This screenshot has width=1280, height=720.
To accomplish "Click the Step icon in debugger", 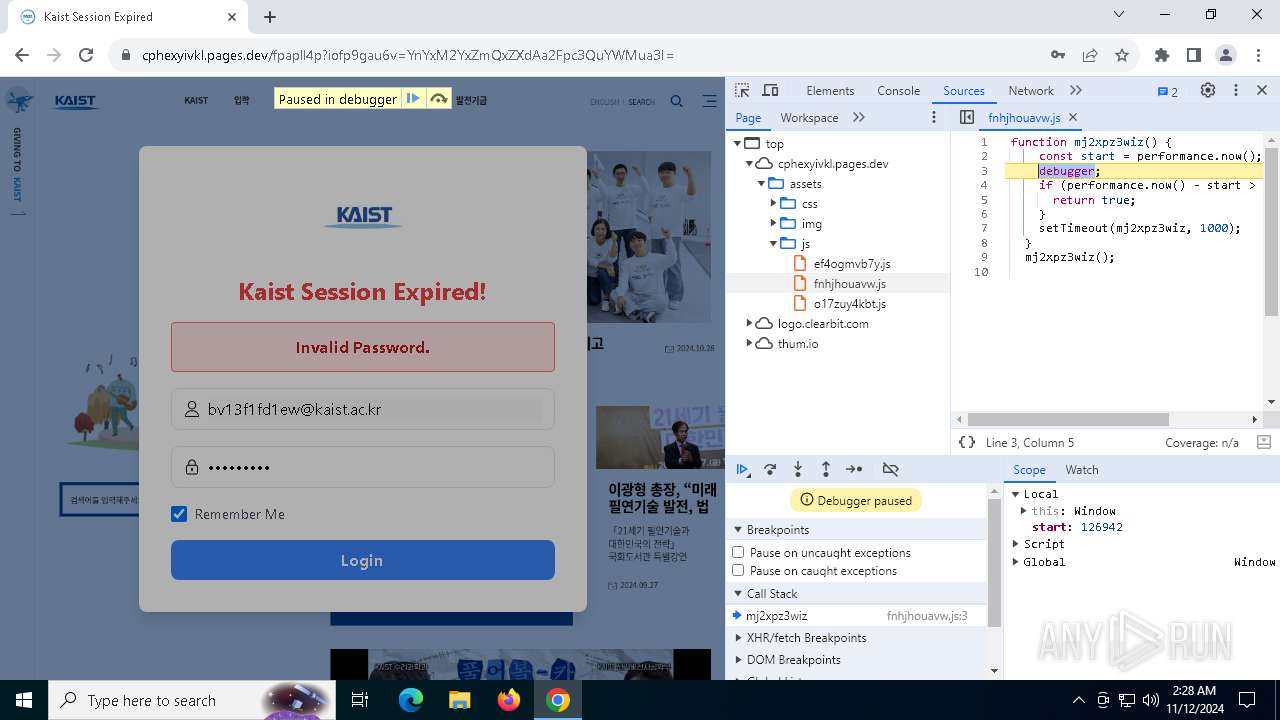I will [854, 469].
